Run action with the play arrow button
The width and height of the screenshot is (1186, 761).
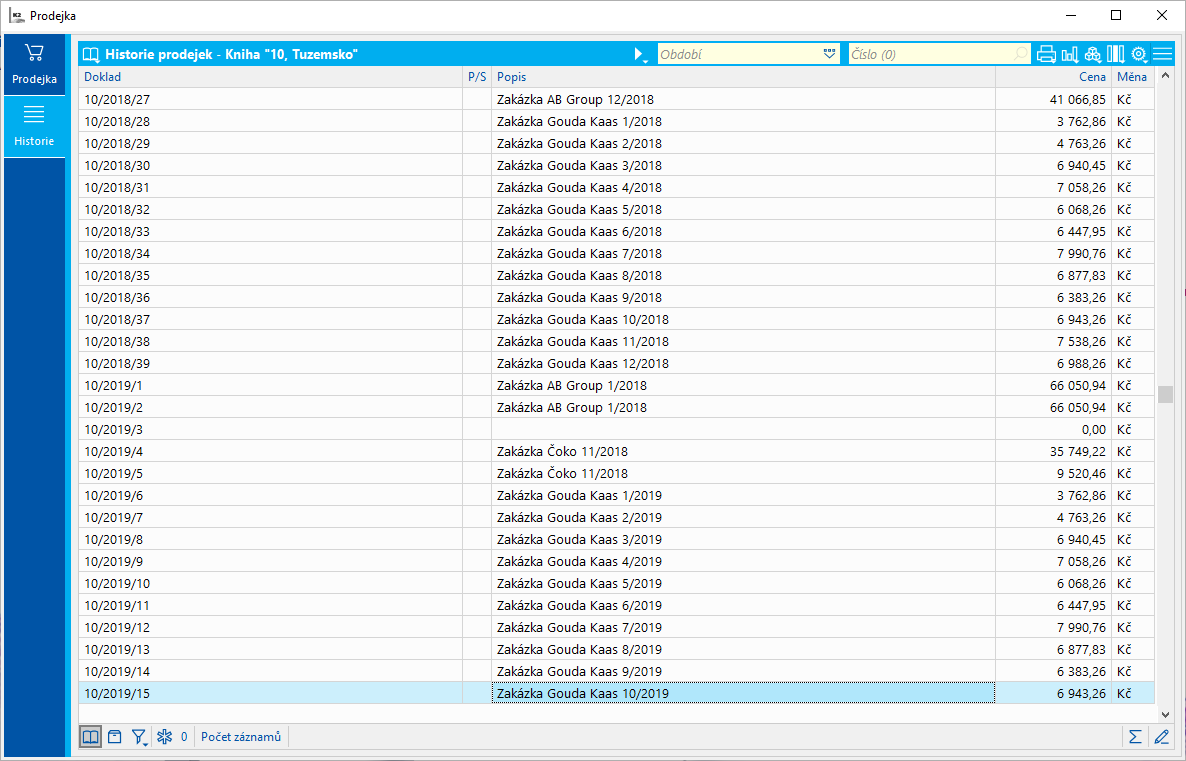click(640, 54)
